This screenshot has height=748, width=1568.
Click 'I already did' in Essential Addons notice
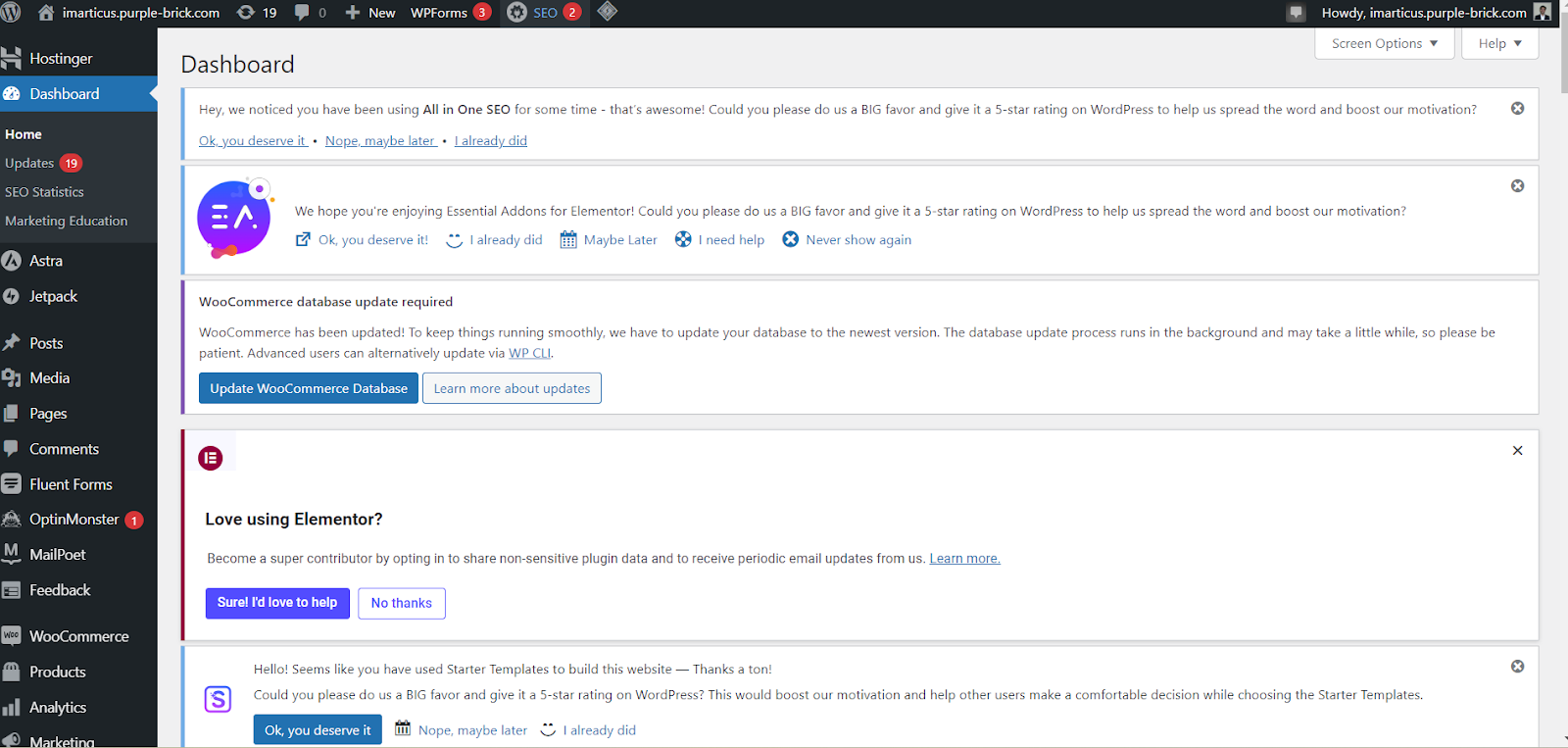[x=495, y=240]
